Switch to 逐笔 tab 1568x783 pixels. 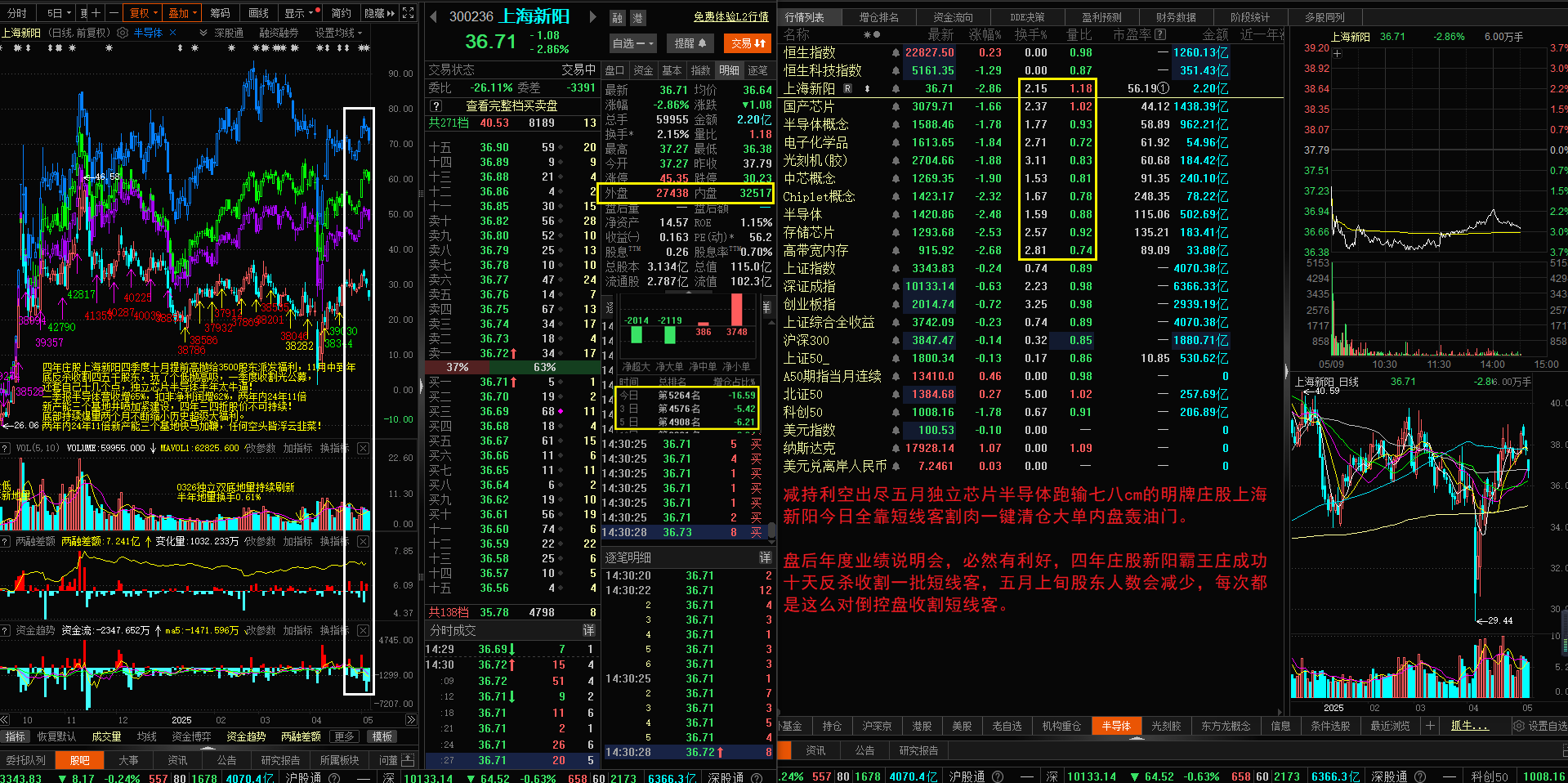coord(757,70)
